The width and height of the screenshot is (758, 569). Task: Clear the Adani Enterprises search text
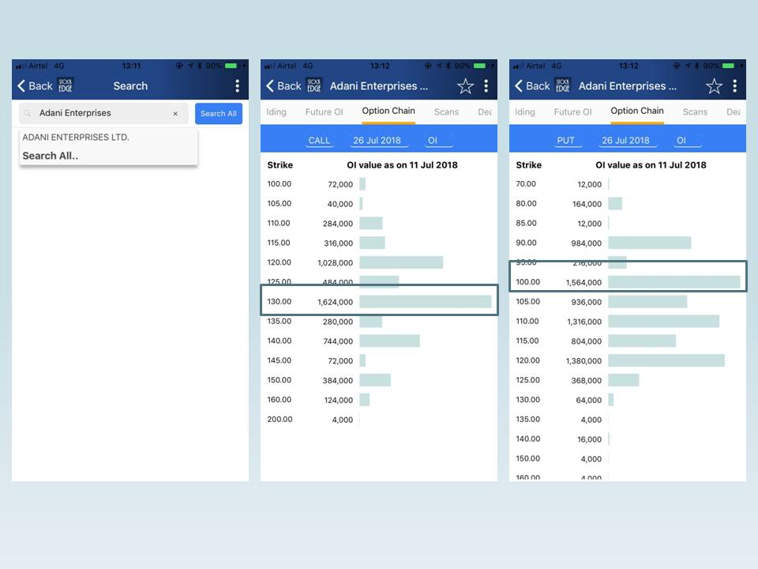[175, 113]
